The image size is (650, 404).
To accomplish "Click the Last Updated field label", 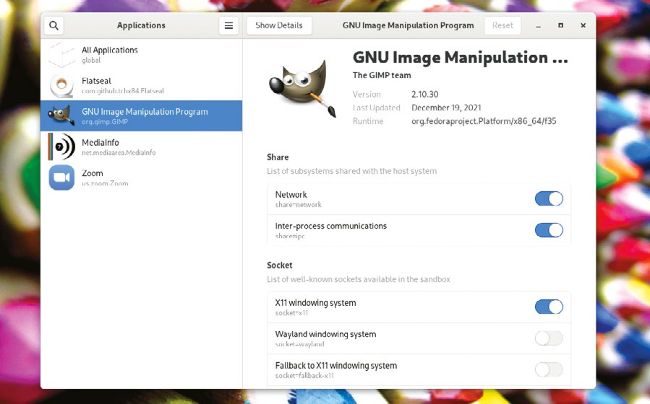I will click(376, 108).
